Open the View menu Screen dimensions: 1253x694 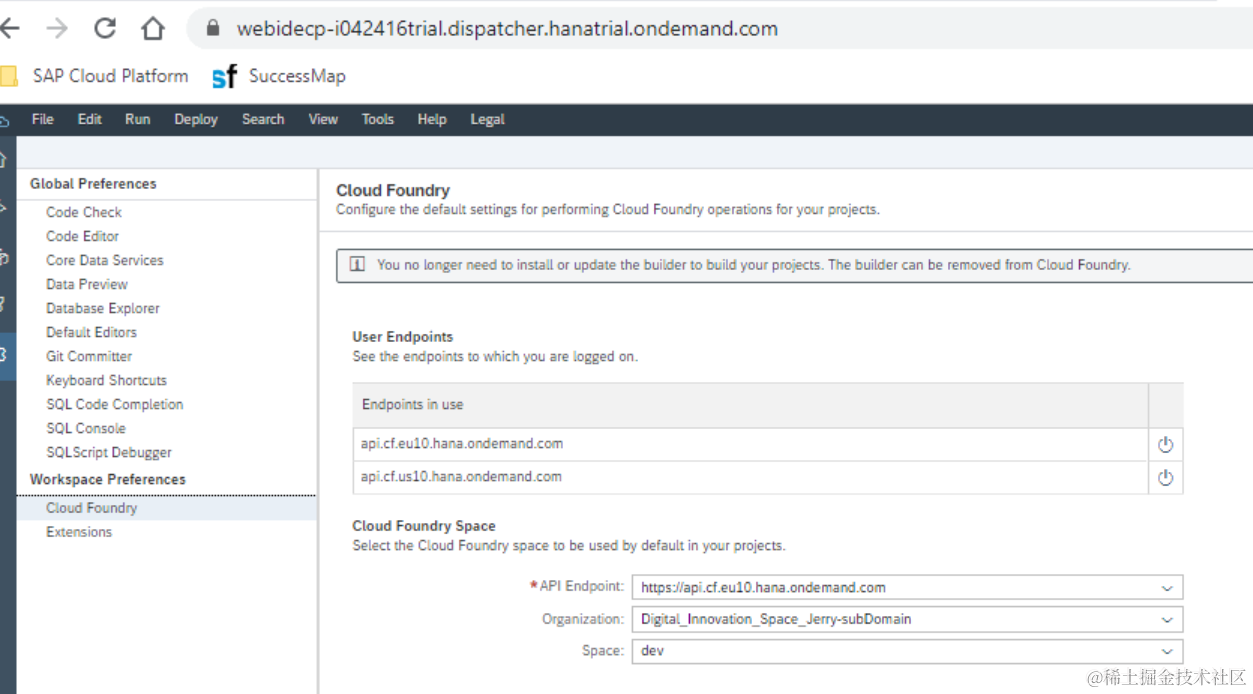[x=323, y=119]
